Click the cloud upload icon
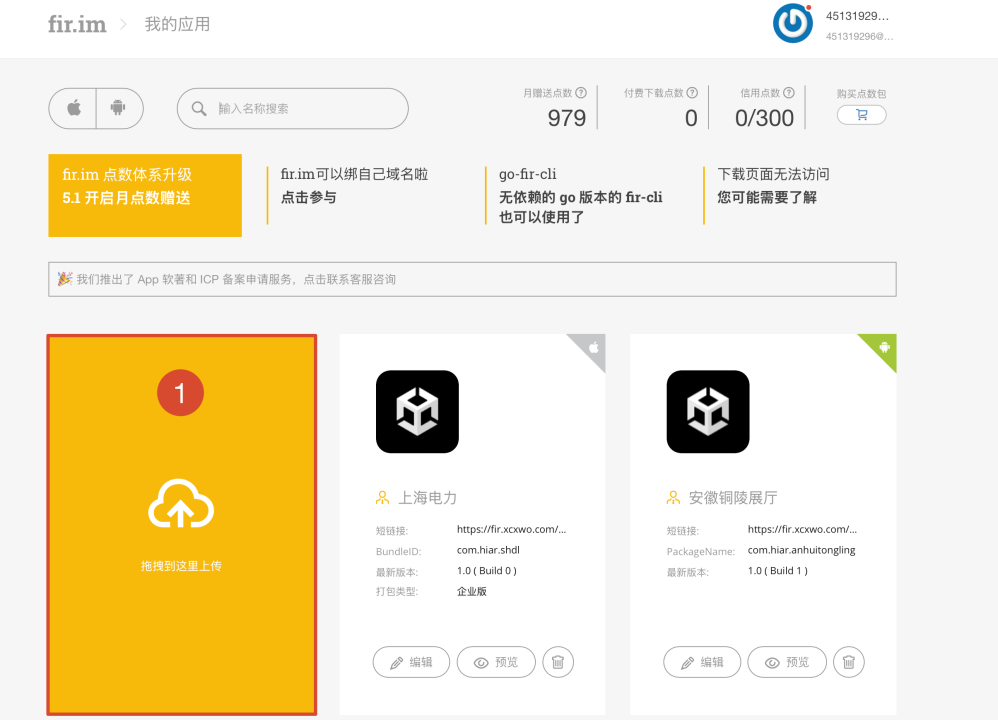Viewport: 998px width, 720px height. pyautogui.click(x=181, y=504)
